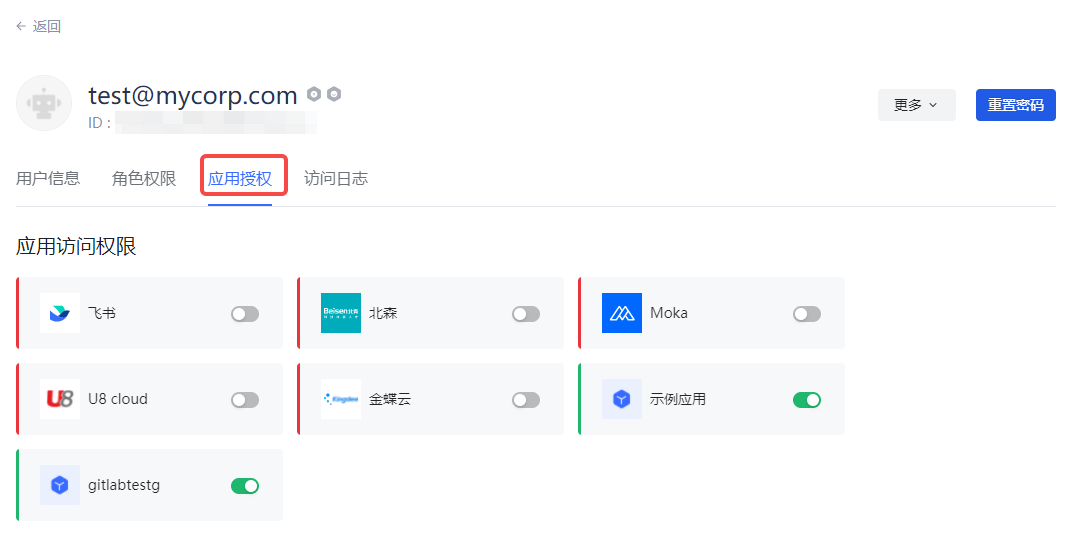Expand the 更多 dropdown

(x=916, y=105)
